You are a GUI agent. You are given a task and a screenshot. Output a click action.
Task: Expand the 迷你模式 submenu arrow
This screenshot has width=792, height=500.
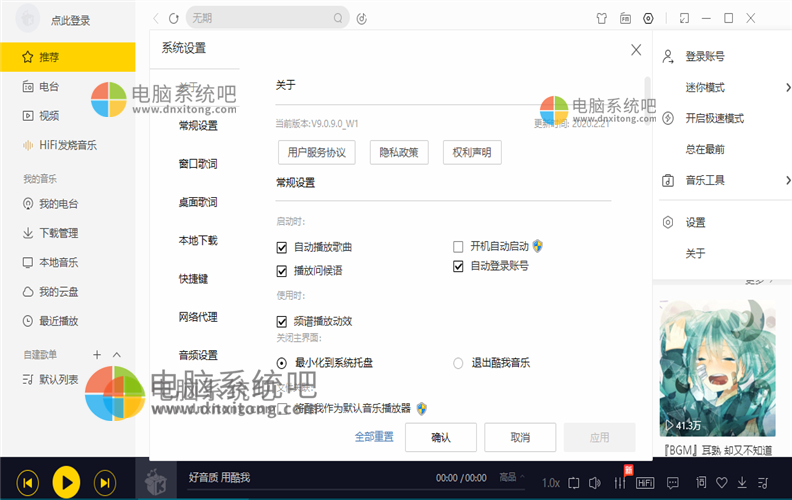tap(787, 87)
